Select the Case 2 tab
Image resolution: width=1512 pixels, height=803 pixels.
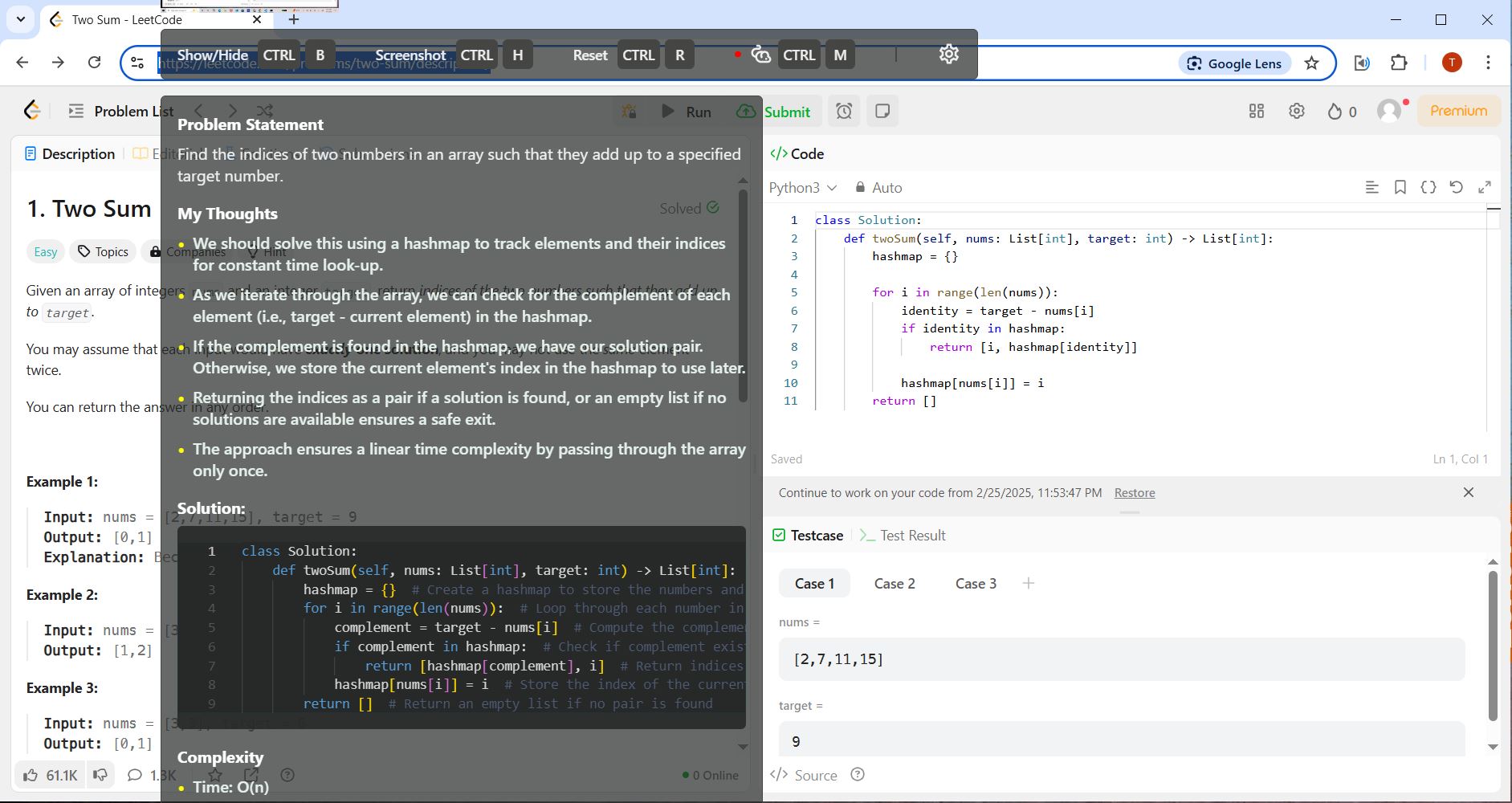894,583
